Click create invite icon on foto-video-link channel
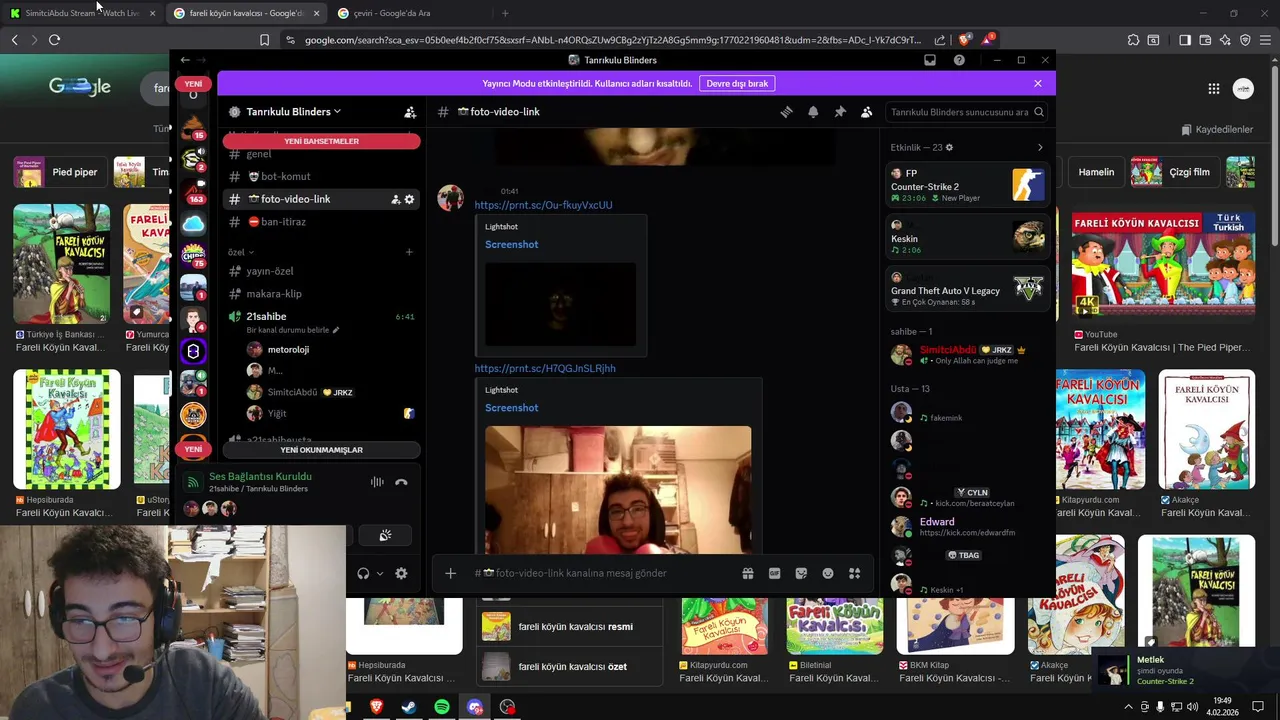Image resolution: width=1280 pixels, height=720 pixels. pyautogui.click(x=396, y=199)
